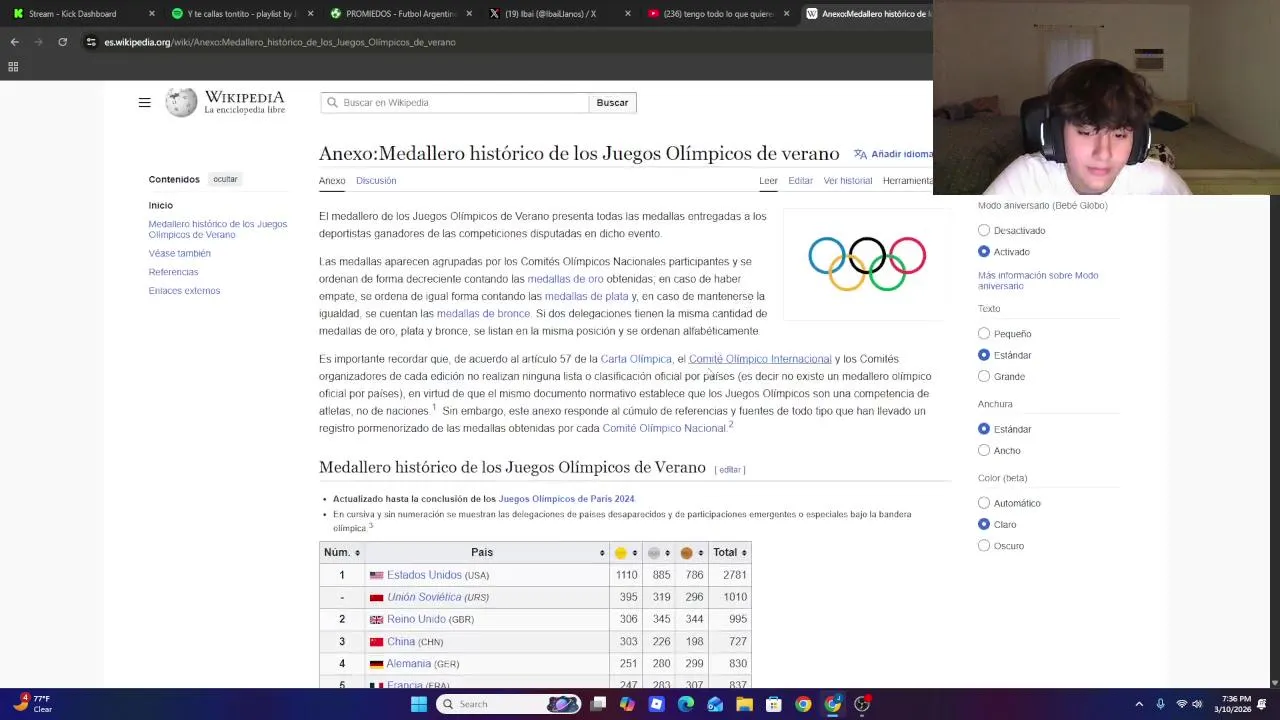This screenshot has width=1280, height=720.
Task: Select Activado for Modo aniversario
Action: (x=984, y=252)
